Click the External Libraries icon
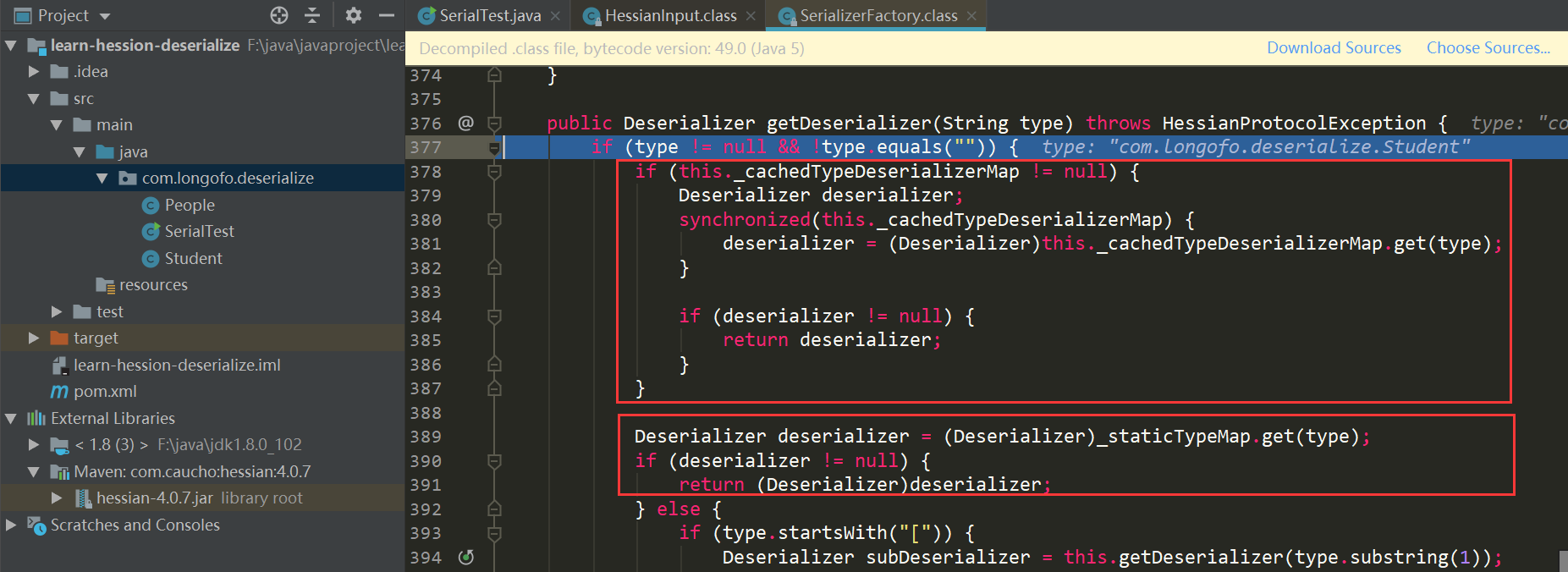Viewport: 1568px width, 572px height. pyautogui.click(x=36, y=419)
